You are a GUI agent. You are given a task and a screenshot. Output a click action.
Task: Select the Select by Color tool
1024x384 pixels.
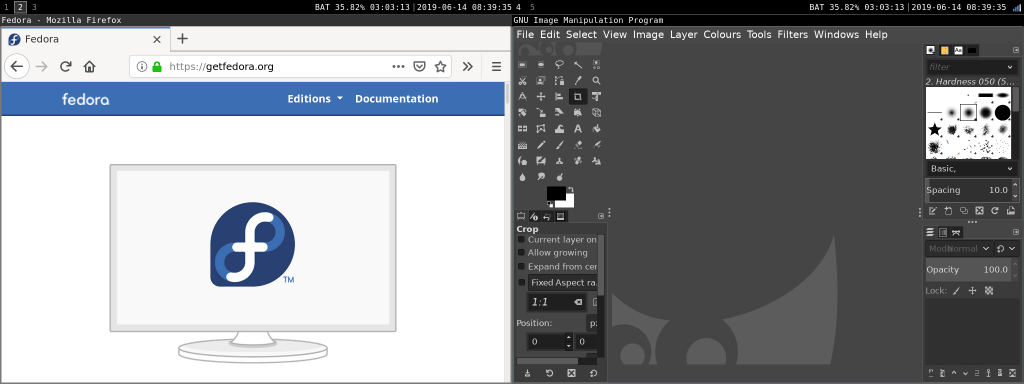click(596, 65)
